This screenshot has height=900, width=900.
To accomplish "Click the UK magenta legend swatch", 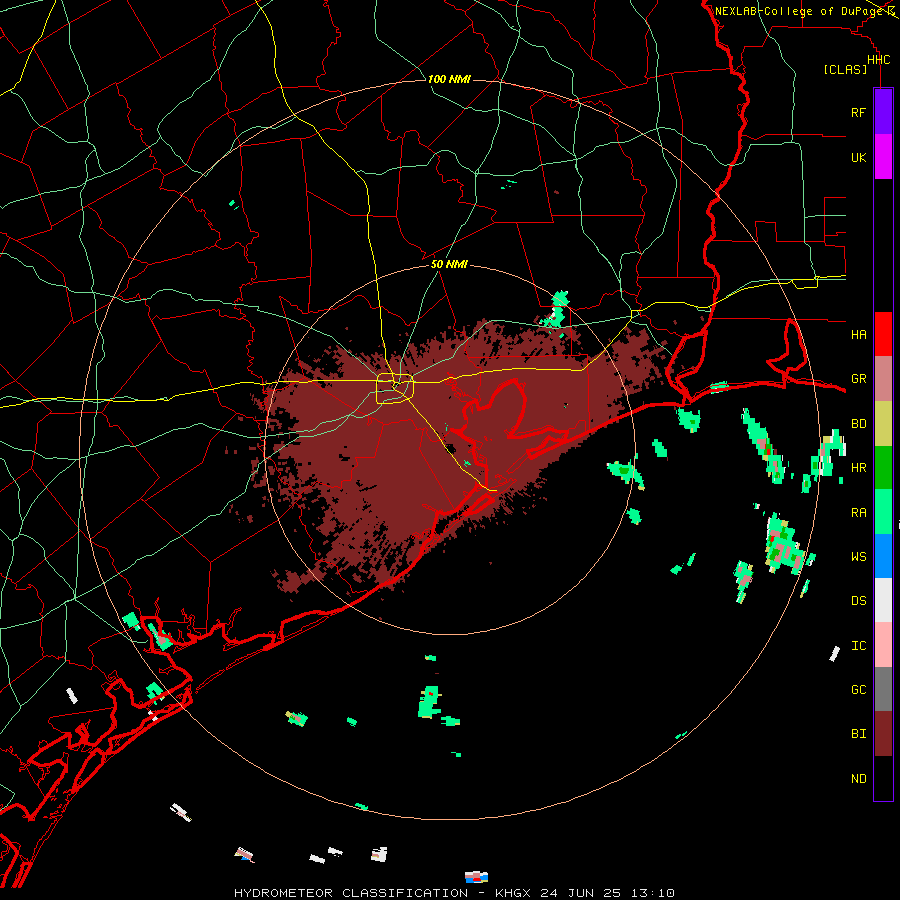I will point(883,157).
